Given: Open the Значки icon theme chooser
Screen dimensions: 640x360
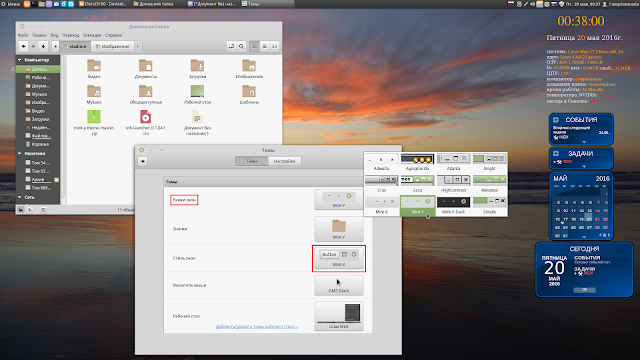Looking at the screenshot, I should click(x=339, y=229).
